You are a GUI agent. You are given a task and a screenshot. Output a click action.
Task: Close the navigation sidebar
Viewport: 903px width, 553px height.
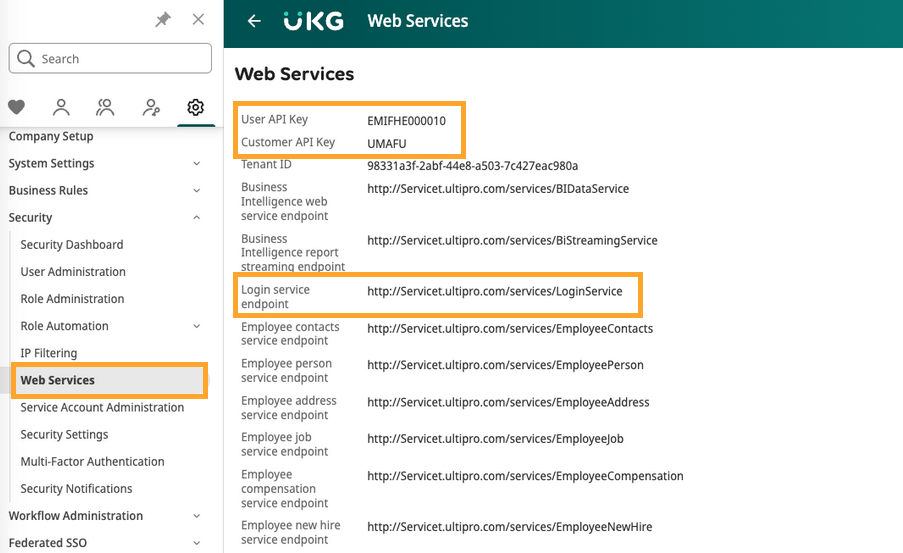pos(198,20)
